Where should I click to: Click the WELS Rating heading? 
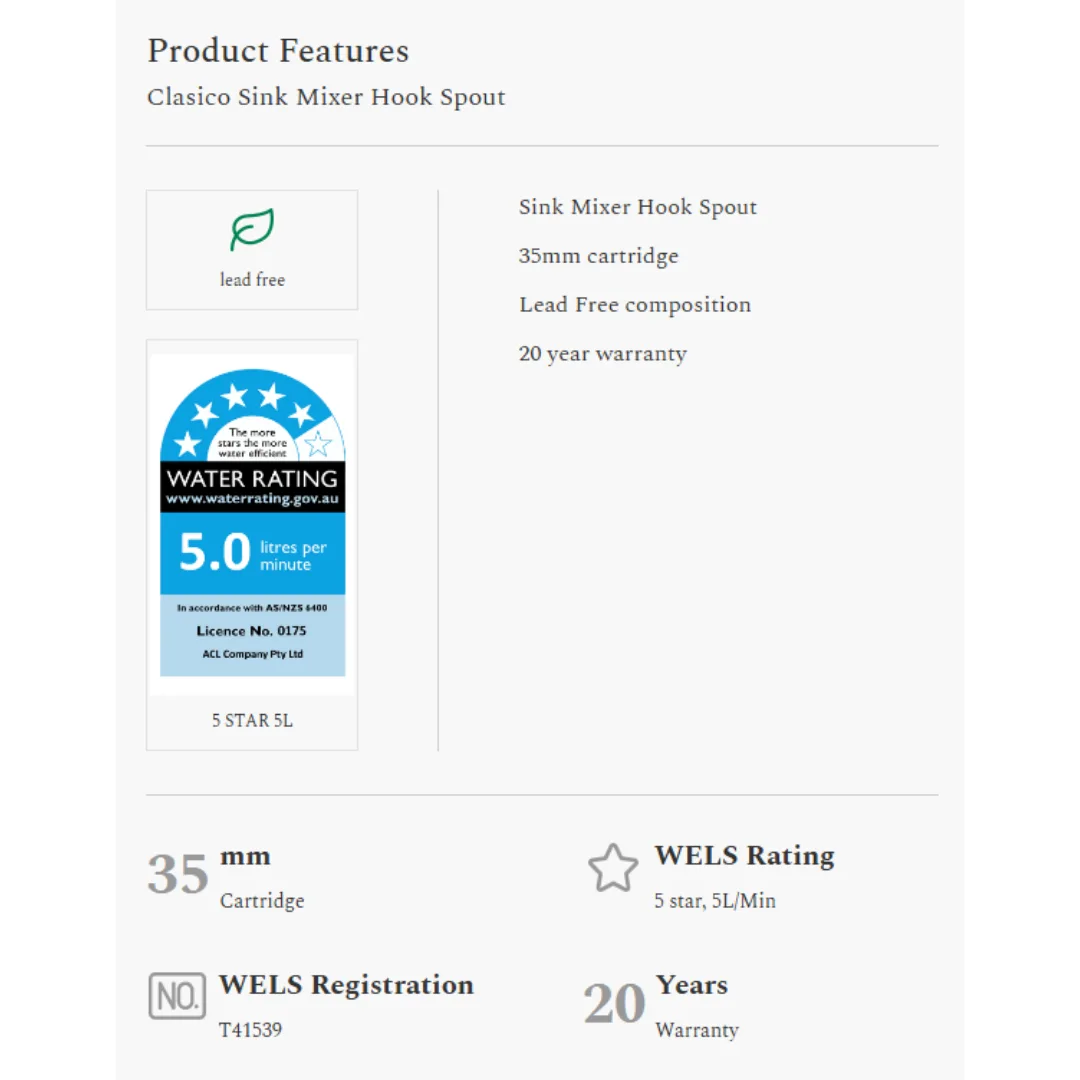tap(744, 856)
